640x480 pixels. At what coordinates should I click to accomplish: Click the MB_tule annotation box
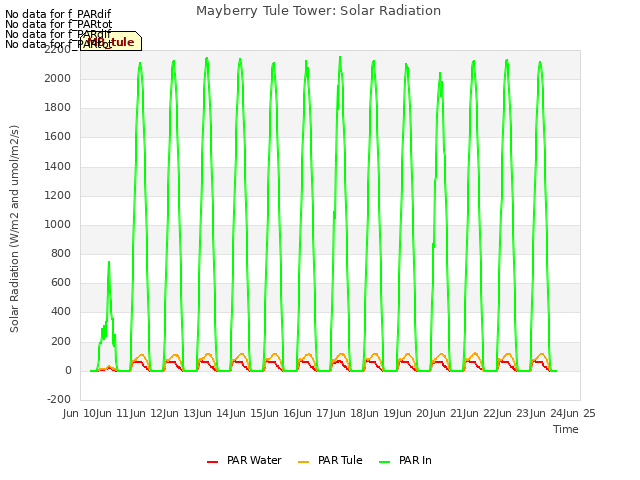(111, 41)
